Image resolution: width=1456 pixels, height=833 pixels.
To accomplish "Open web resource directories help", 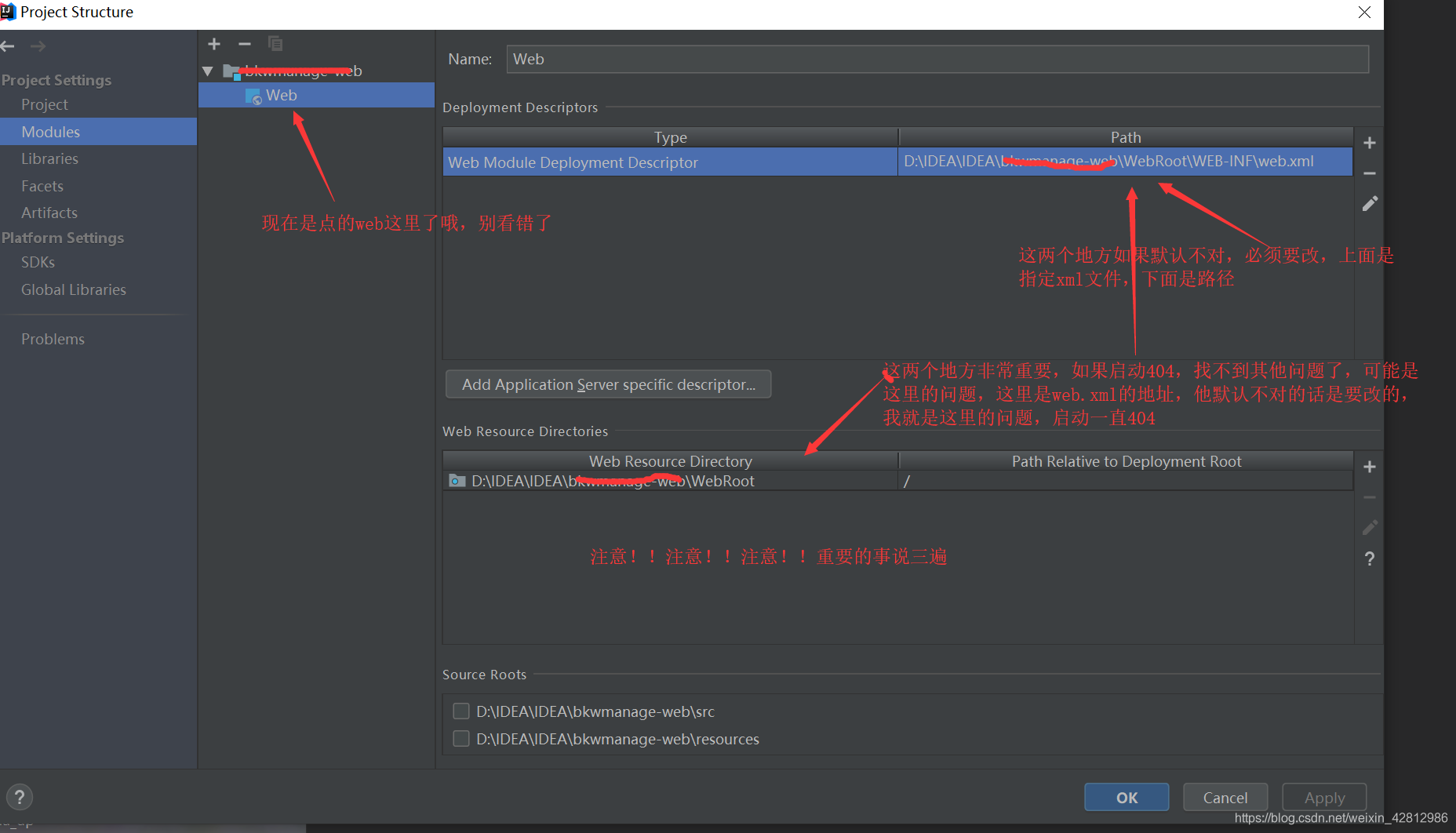I will [x=1370, y=558].
